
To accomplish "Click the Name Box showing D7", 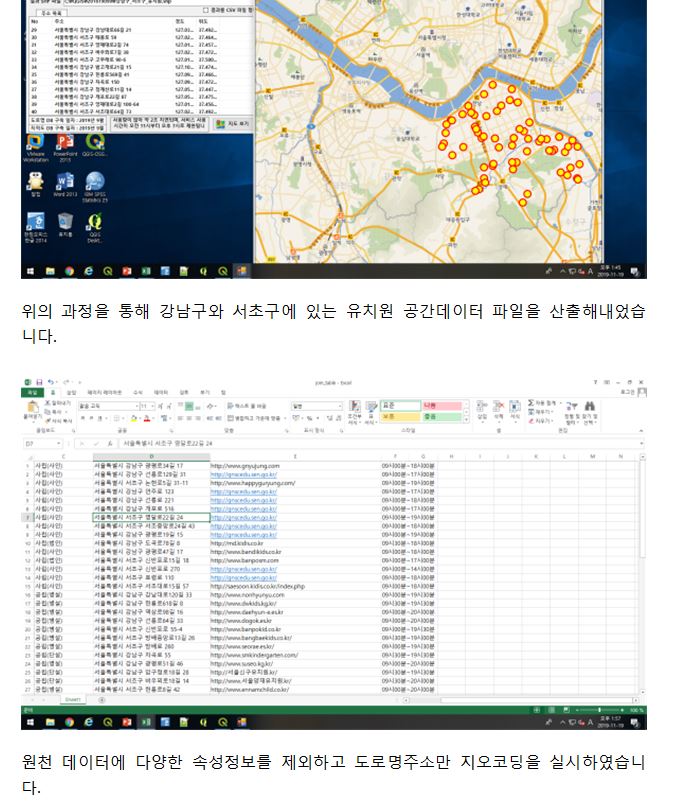I will point(42,444).
